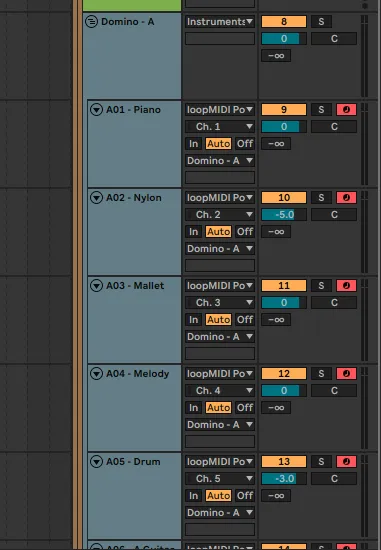Open loopMIDI input dropdown on A04 - Melody
Viewport: 381px width, 550px height.
[x=220, y=374]
